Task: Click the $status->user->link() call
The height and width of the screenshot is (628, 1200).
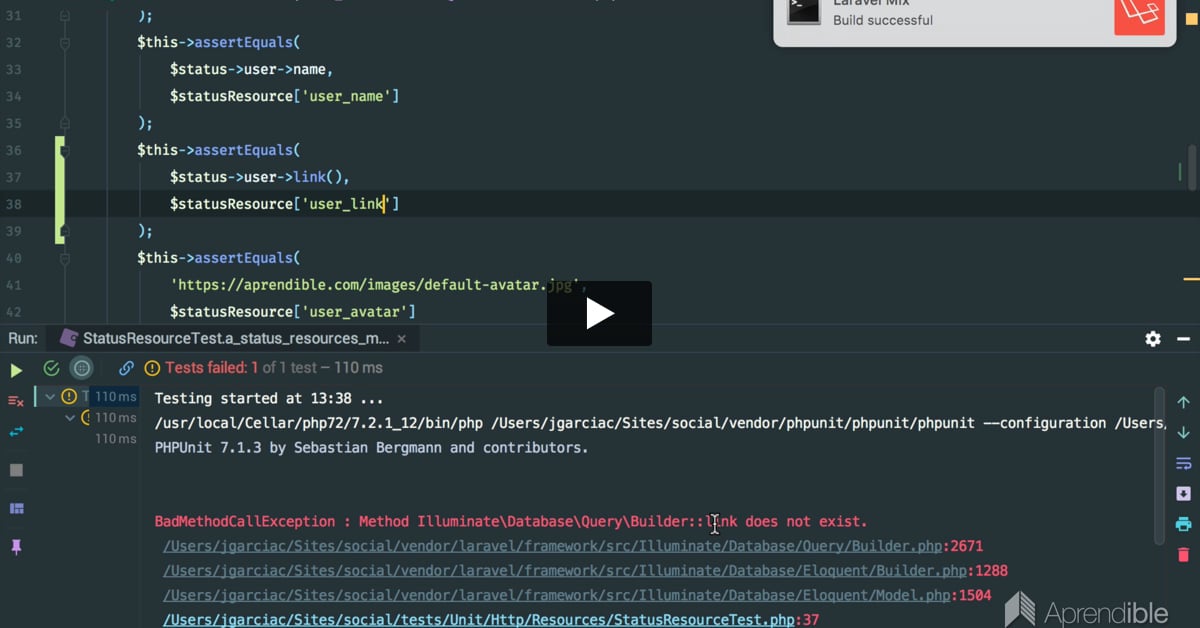Action: click(x=259, y=177)
